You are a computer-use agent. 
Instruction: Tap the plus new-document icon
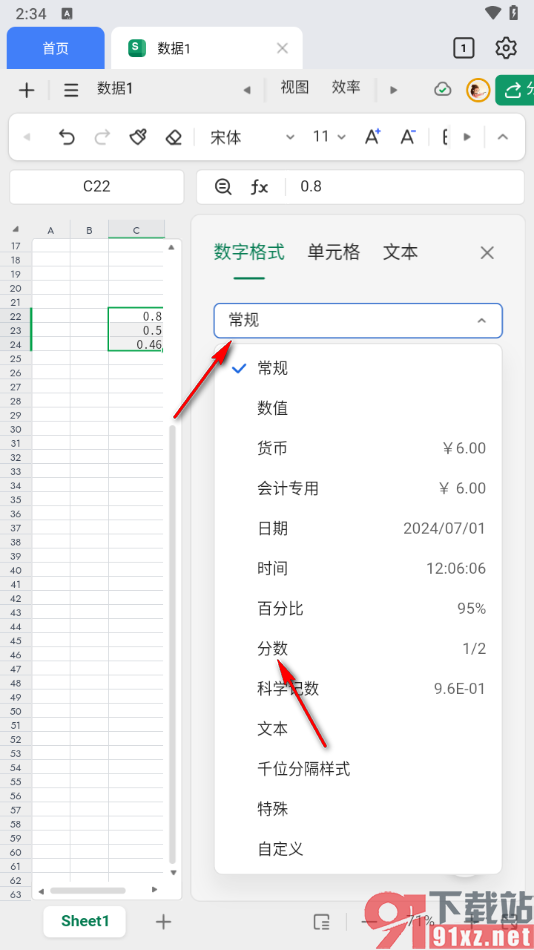(x=26, y=90)
